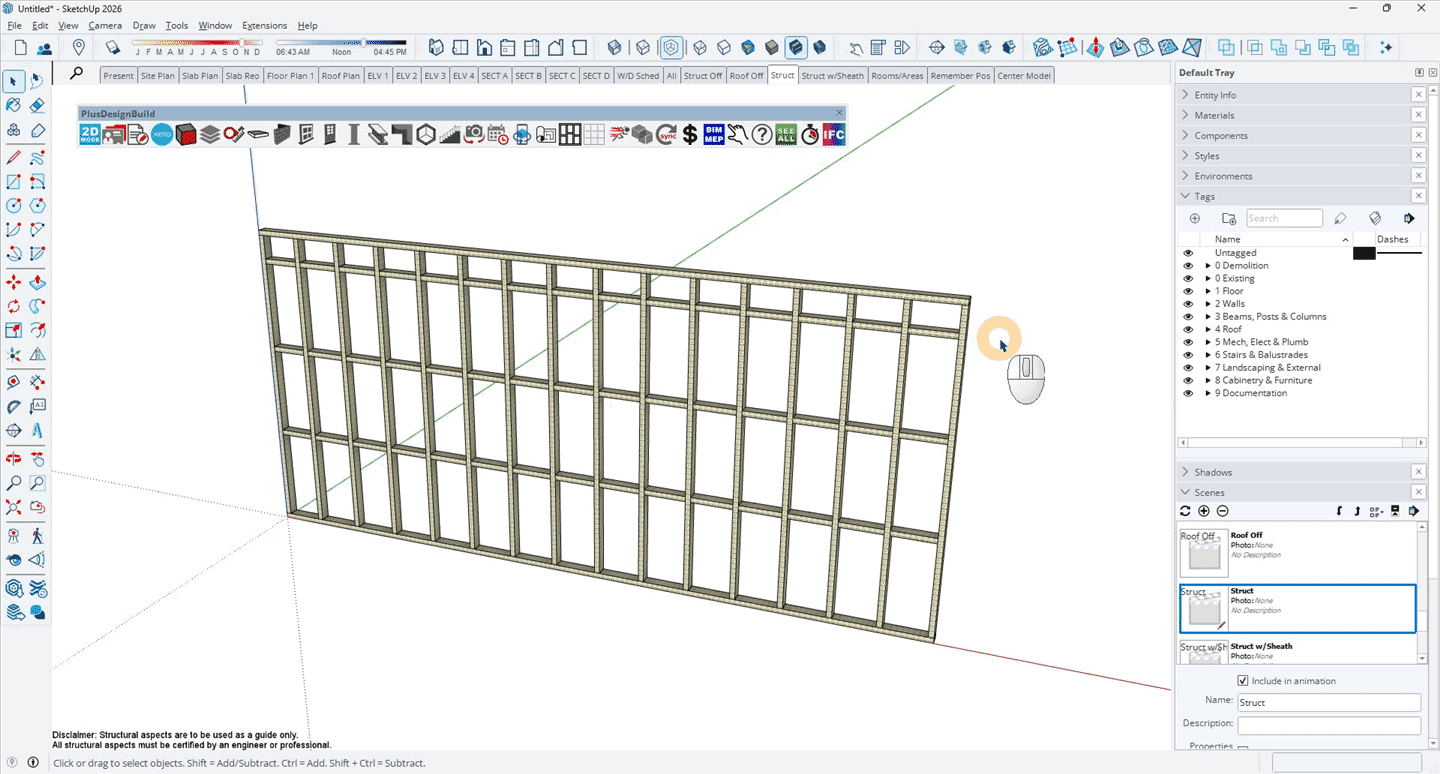Expand the 2 Walls tag tree

tap(1209, 303)
